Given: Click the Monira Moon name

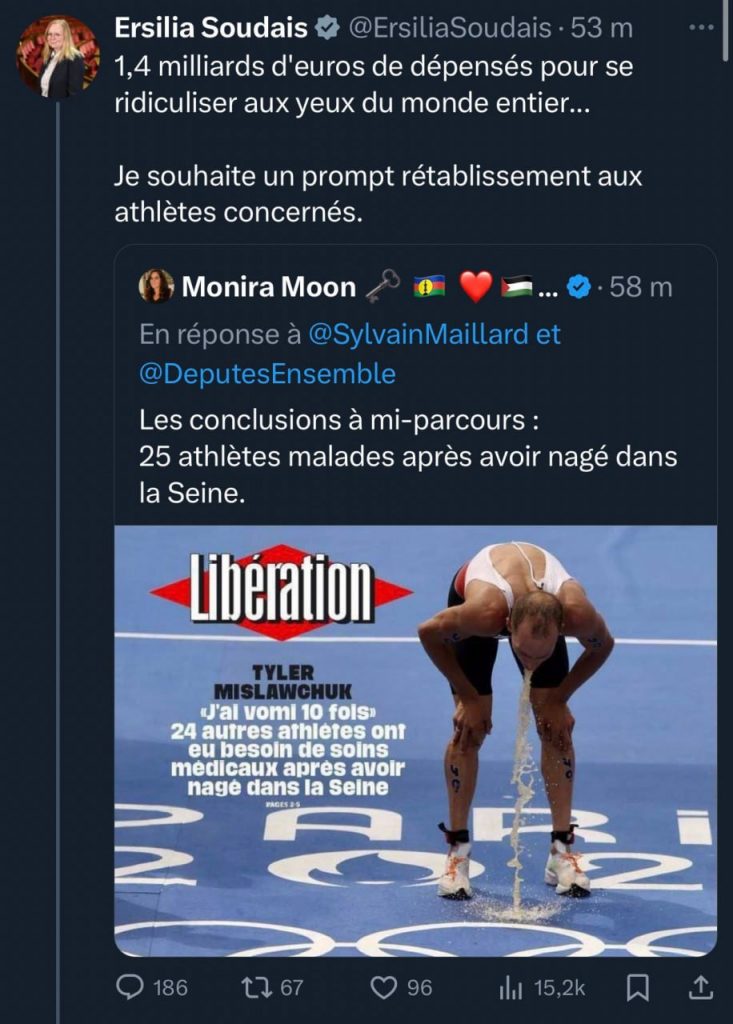Looking at the screenshot, I should (269, 287).
